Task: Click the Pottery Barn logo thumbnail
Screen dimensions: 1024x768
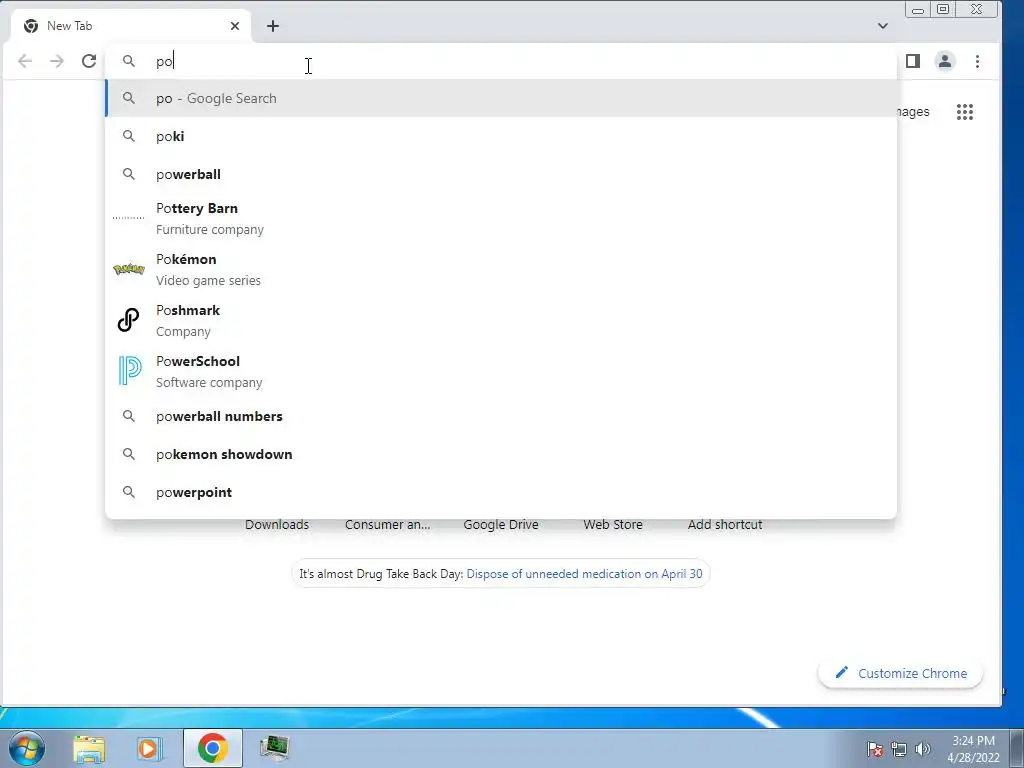Action: pyautogui.click(x=129, y=217)
